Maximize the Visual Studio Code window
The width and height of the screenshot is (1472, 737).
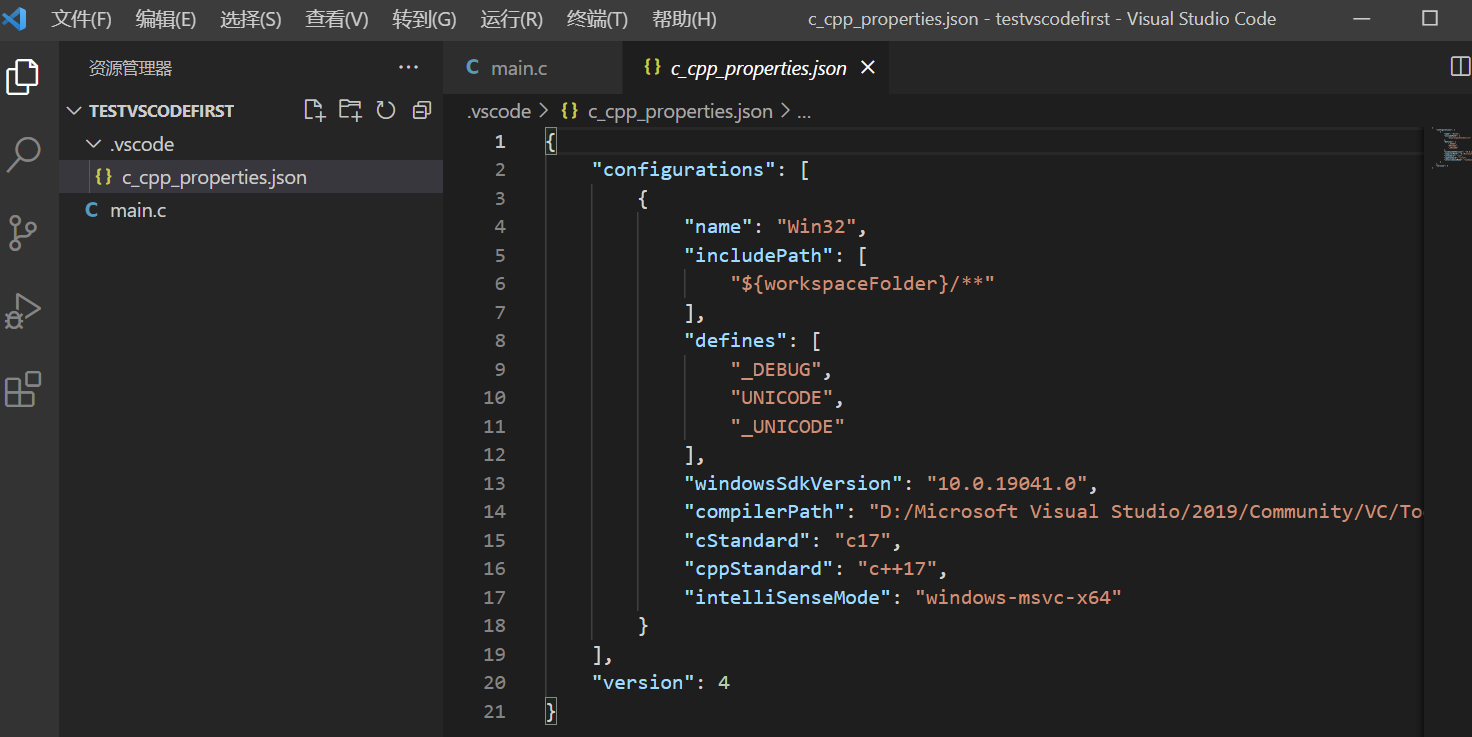click(x=1429, y=18)
